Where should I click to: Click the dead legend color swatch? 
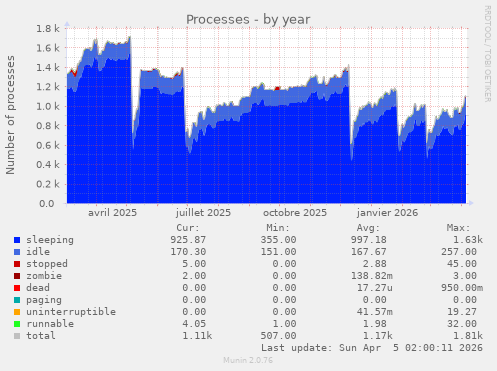point(17,288)
